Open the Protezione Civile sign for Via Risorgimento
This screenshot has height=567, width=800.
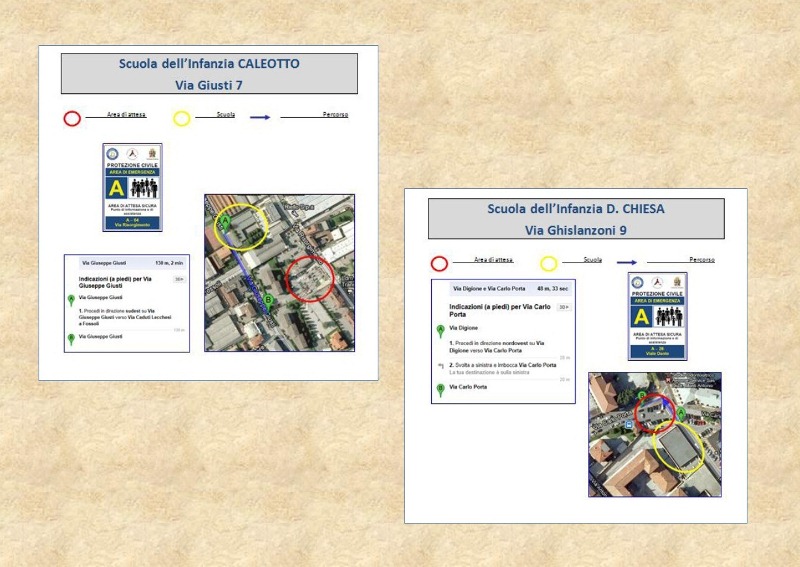(132, 187)
